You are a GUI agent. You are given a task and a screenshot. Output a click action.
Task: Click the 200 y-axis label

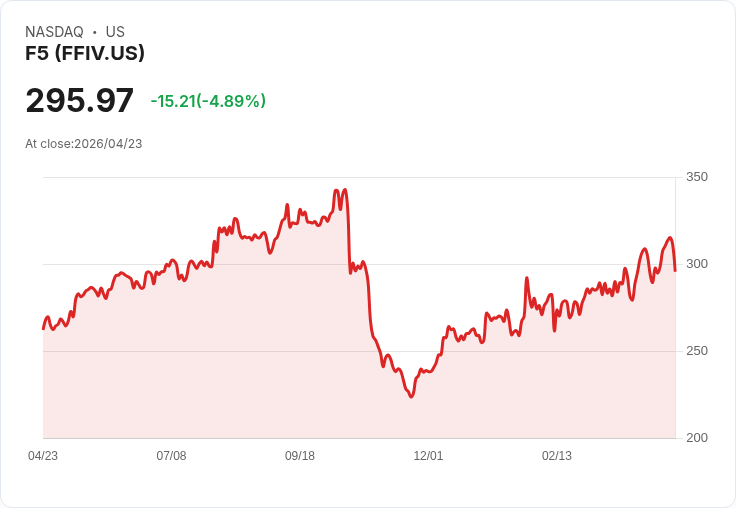[x=696, y=438]
